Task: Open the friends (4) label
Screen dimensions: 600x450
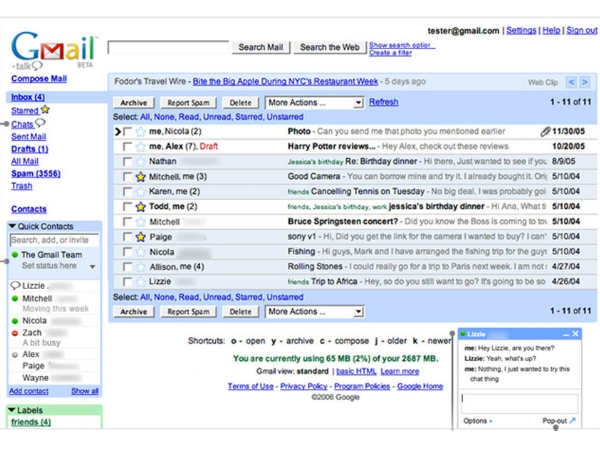Action: point(31,422)
